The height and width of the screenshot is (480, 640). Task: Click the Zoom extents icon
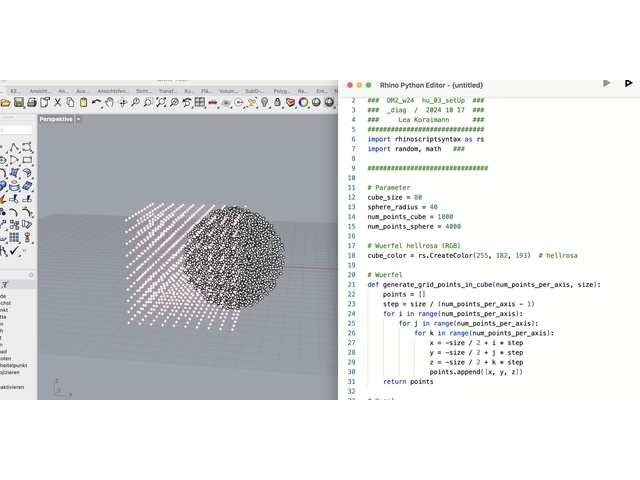[x=161, y=102]
